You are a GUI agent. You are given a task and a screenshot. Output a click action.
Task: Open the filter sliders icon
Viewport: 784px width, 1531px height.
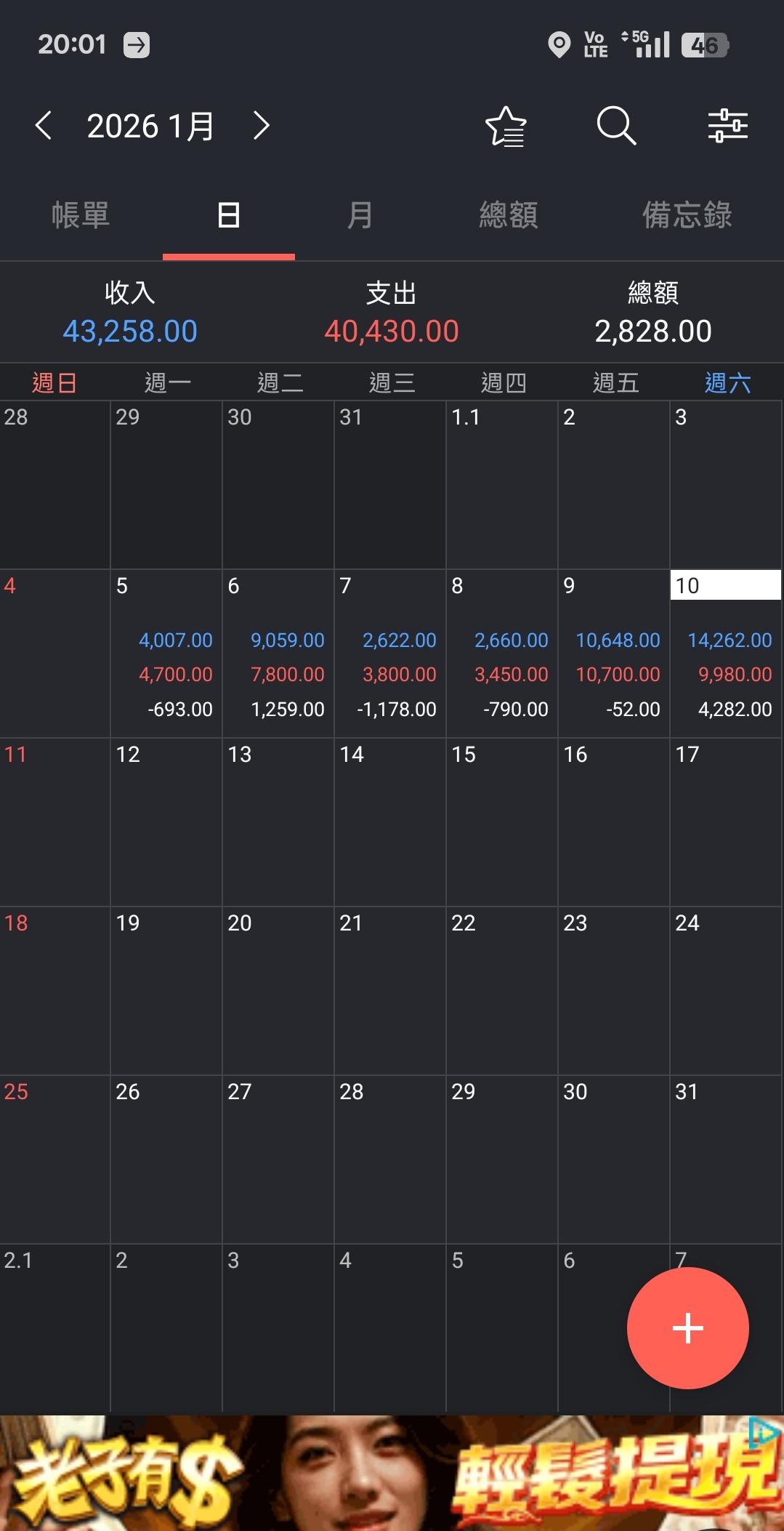[x=727, y=126]
